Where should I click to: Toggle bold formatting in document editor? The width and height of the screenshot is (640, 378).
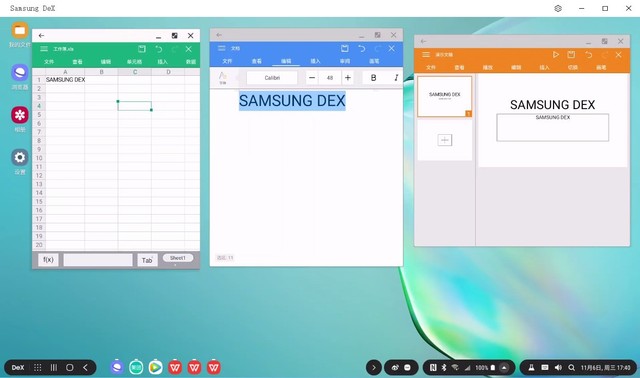coord(373,78)
